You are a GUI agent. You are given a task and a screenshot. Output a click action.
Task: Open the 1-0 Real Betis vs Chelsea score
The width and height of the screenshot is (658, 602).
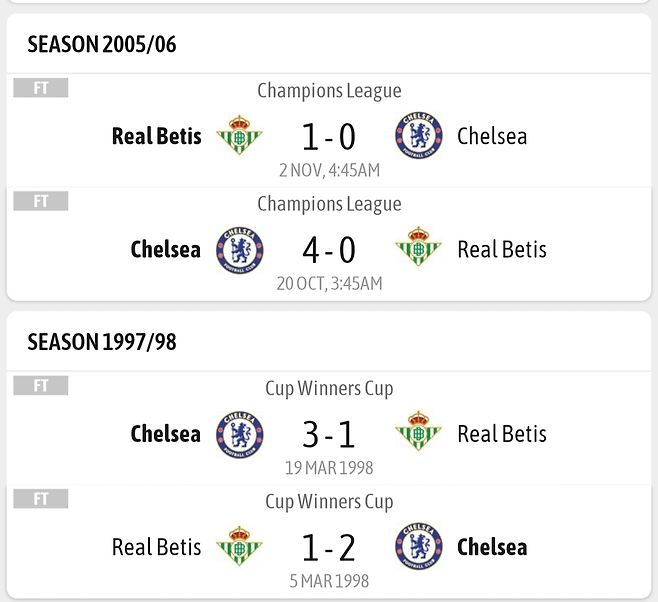point(329,137)
